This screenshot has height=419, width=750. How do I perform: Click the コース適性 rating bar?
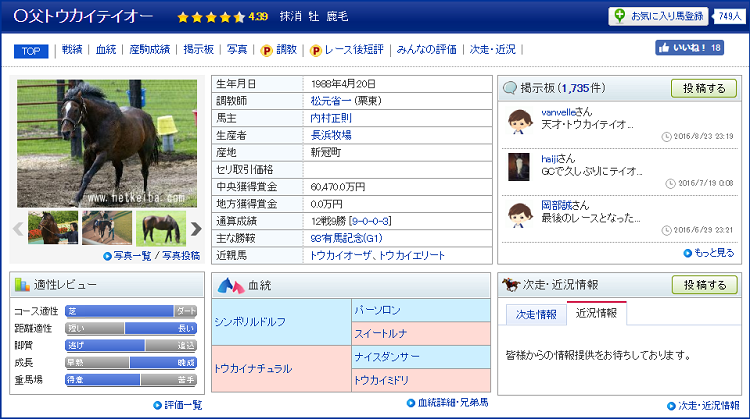131,311
